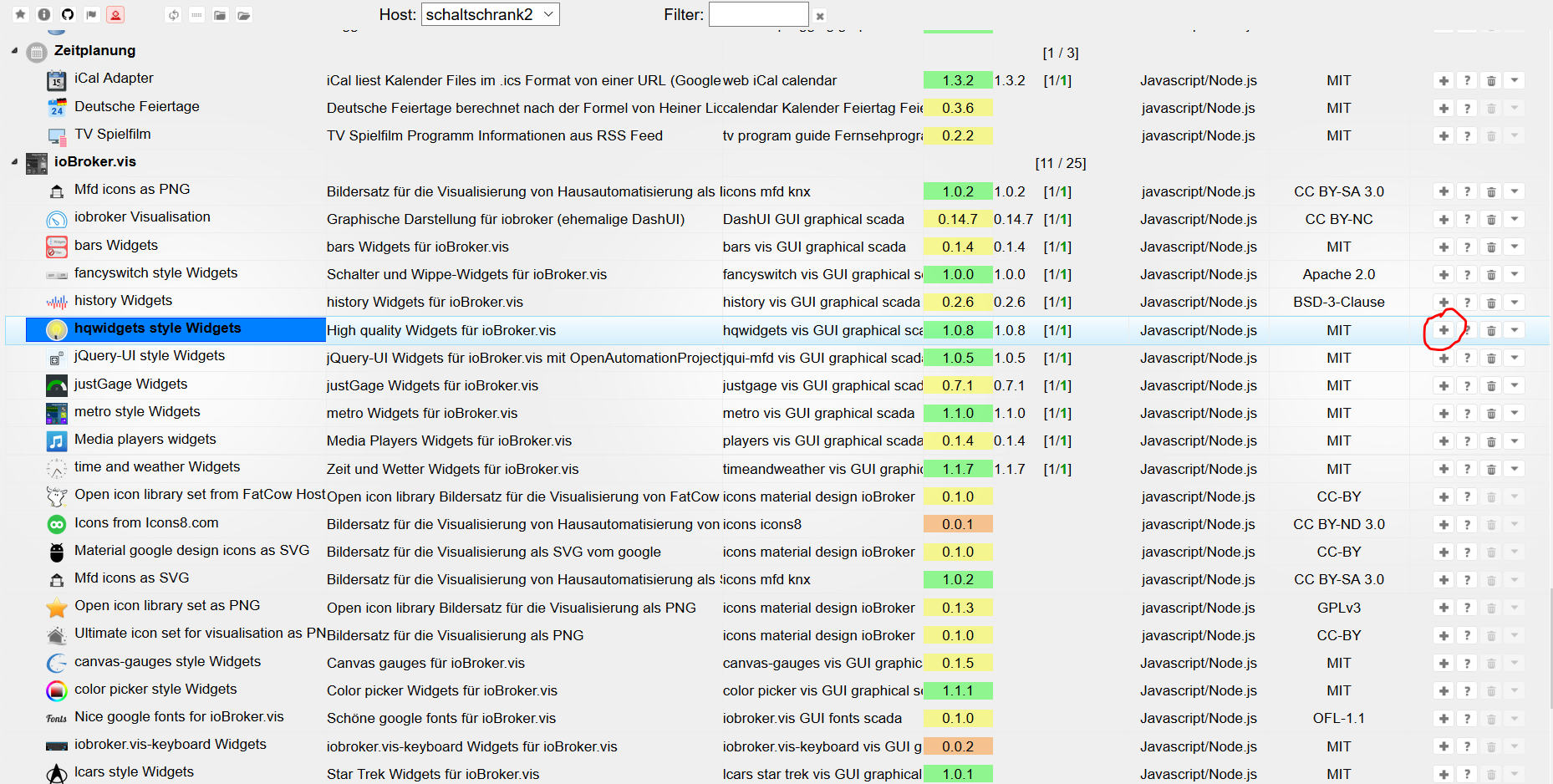The height and width of the screenshot is (784, 1553).
Task: Add Mfd icons as PNG instance
Action: coord(1444,192)
